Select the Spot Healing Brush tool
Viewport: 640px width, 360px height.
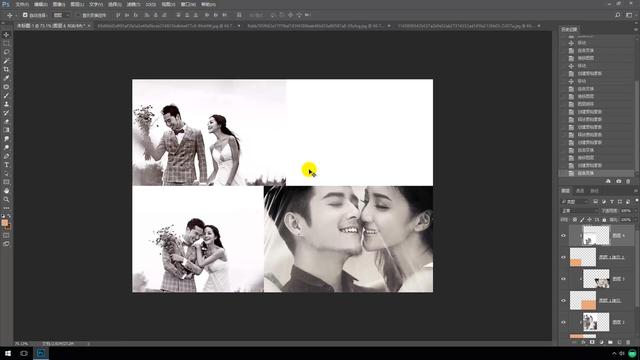tap(6, 87)
